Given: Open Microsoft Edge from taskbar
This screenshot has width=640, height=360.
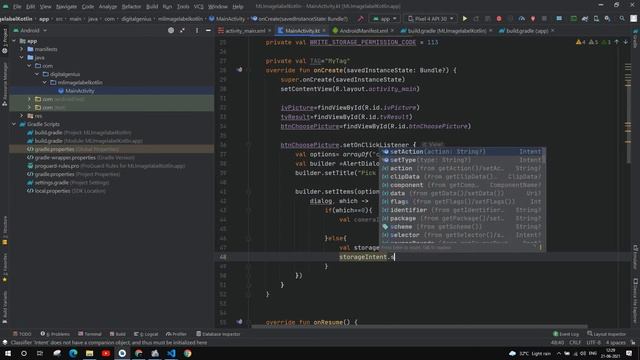Looking at the screenshot, I should (73, 353).
